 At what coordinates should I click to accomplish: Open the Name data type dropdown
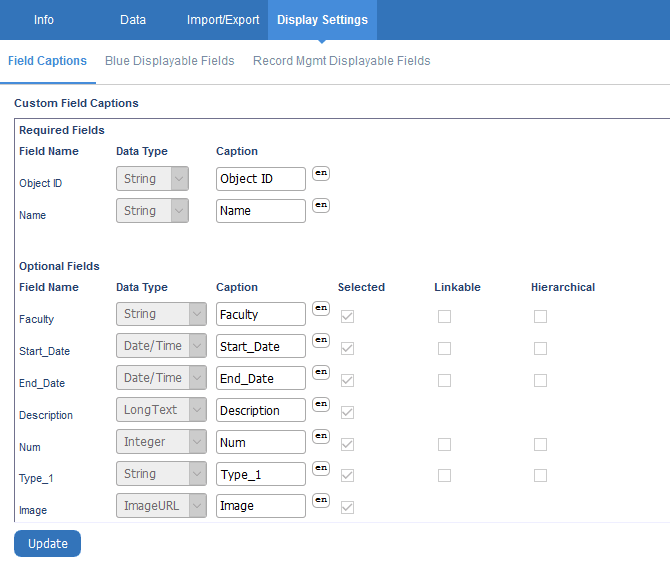point(152,211)
